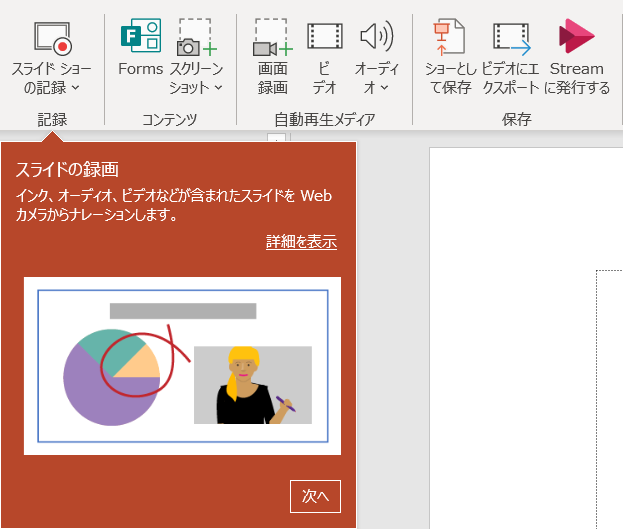The image size is (623, 529).
Task: Click the オーディオ speaker icon
Action: pos(377,37)
